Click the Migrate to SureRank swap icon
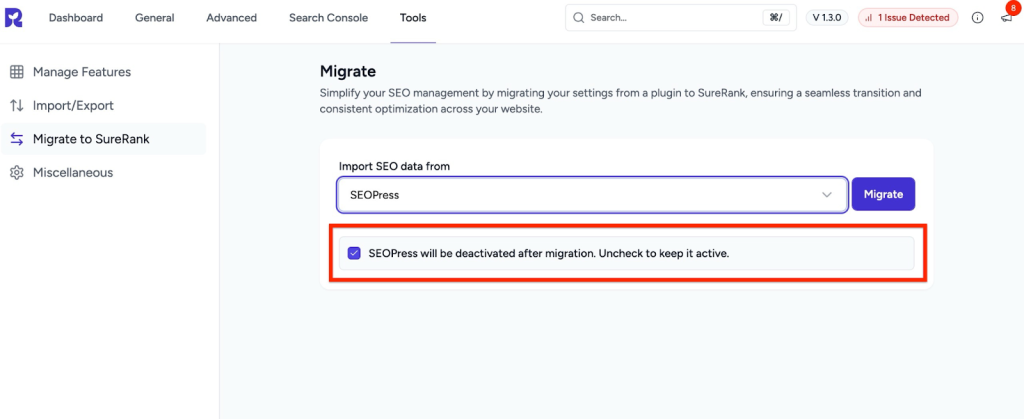Image resolution: width=1024 pixels, height=419 pixels. (17, 139)
